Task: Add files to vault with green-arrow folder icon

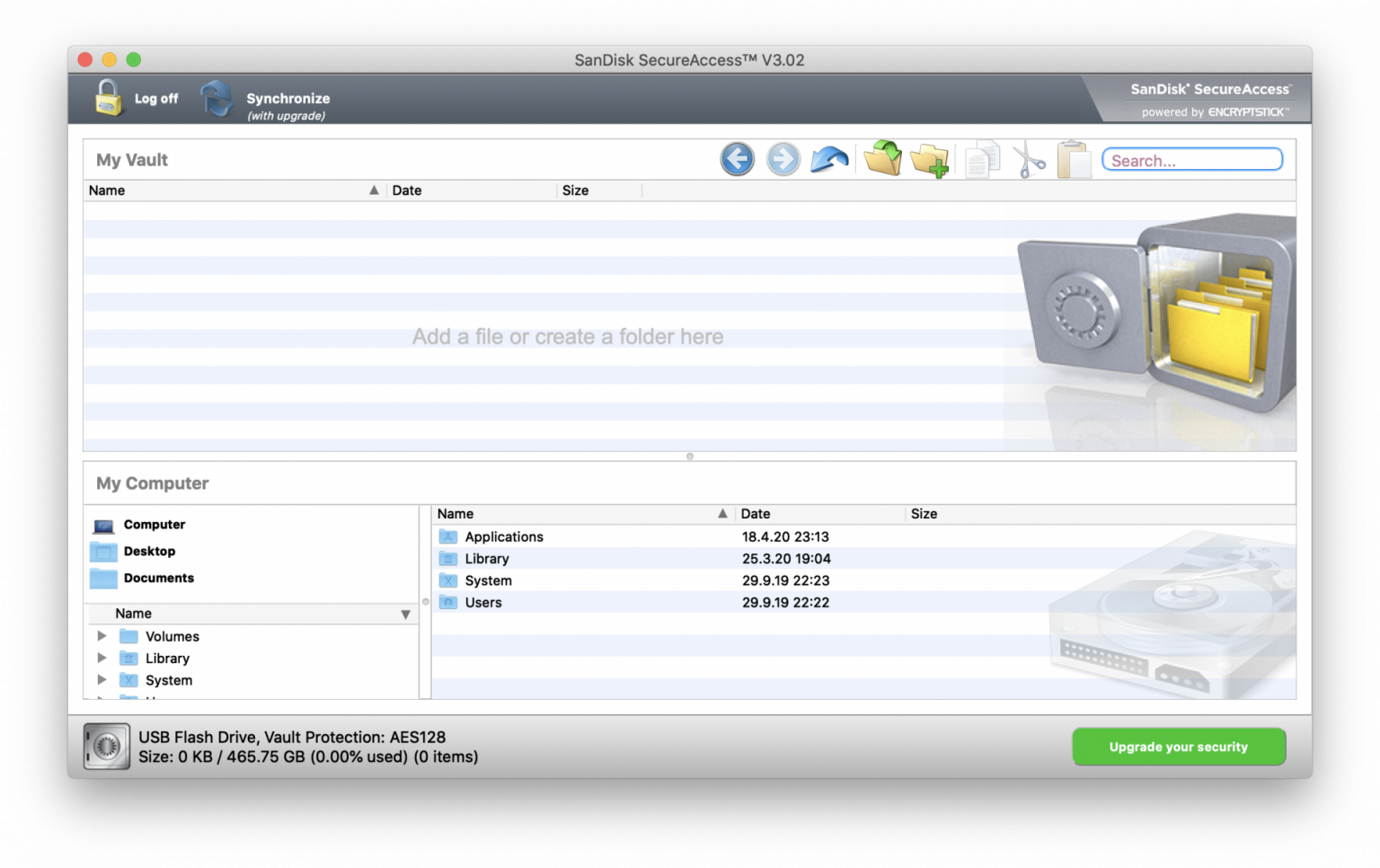Action: click(x=882, y=159)
